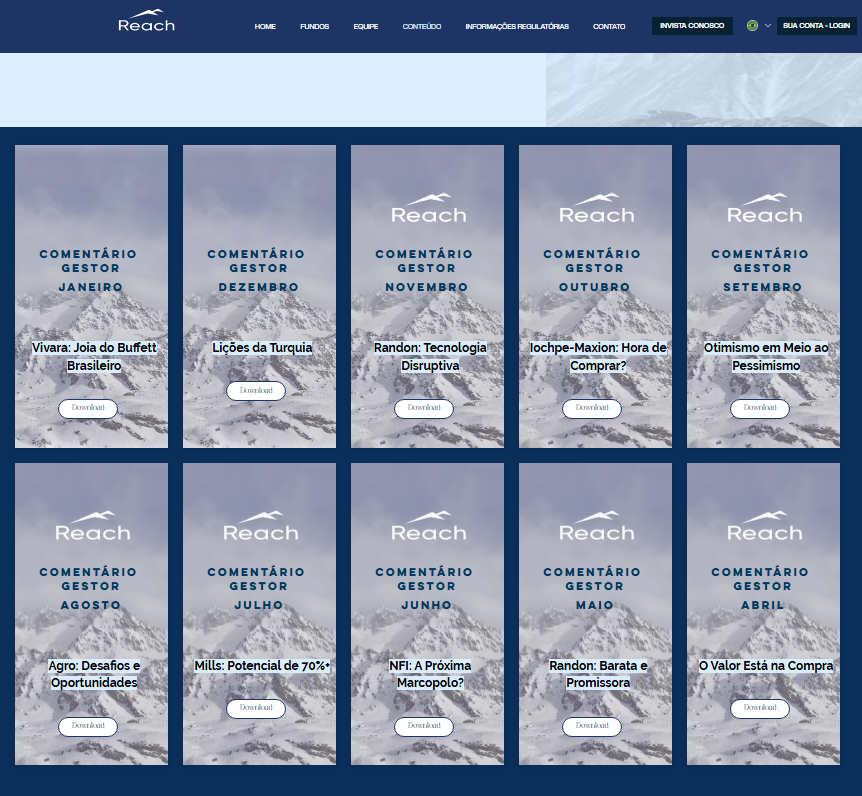Select title 'O Valor Está na Compra'
The width and height of the screenshot is (862, 796).
coord(766,666)
